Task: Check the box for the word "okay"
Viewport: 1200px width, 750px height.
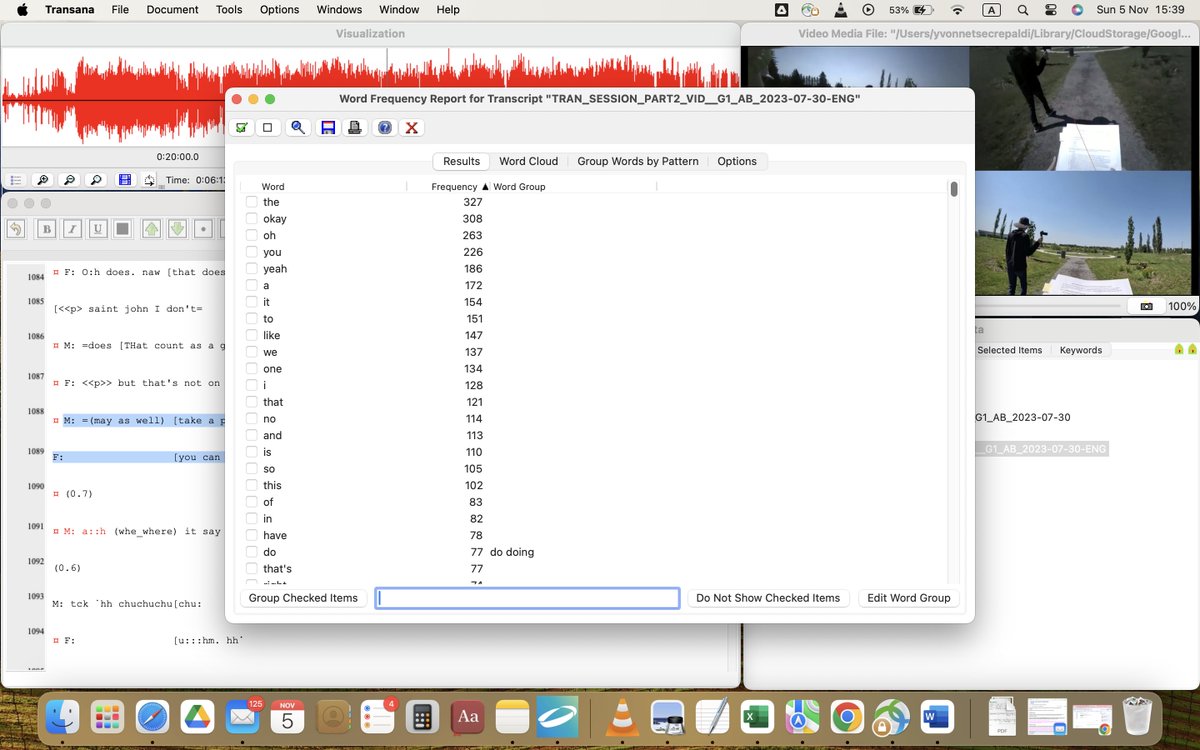Action: coord(252,218)
